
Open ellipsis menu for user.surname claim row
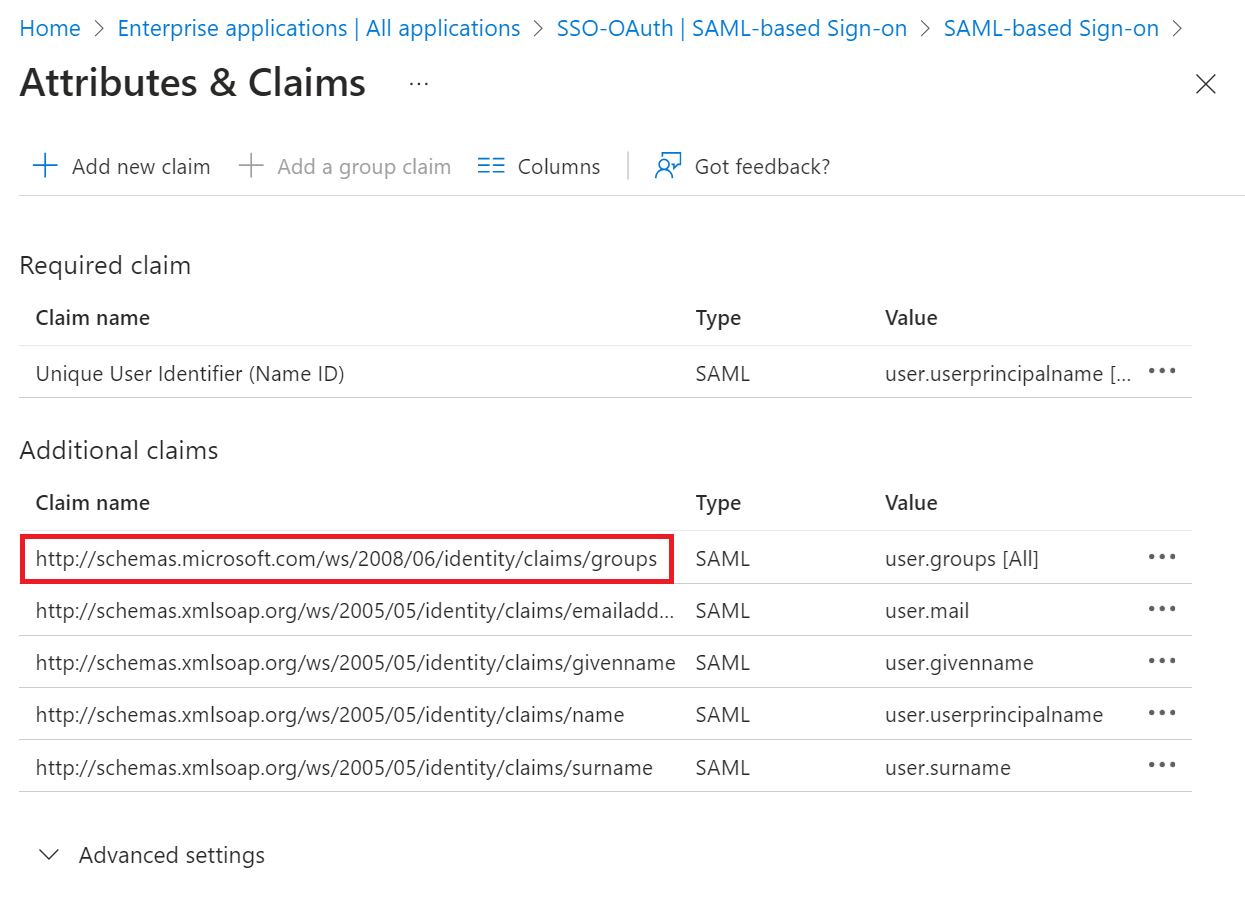[1161, 765]
